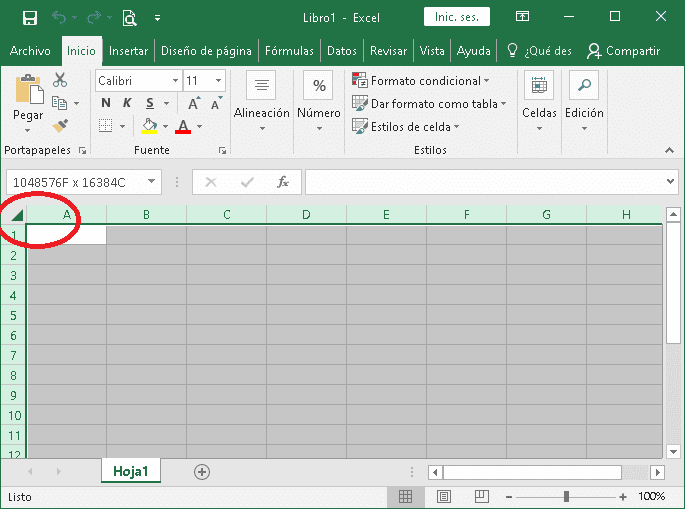Click the increase font size icon
The height and width of the screenshot is (509, 685).
coord(194,103)
